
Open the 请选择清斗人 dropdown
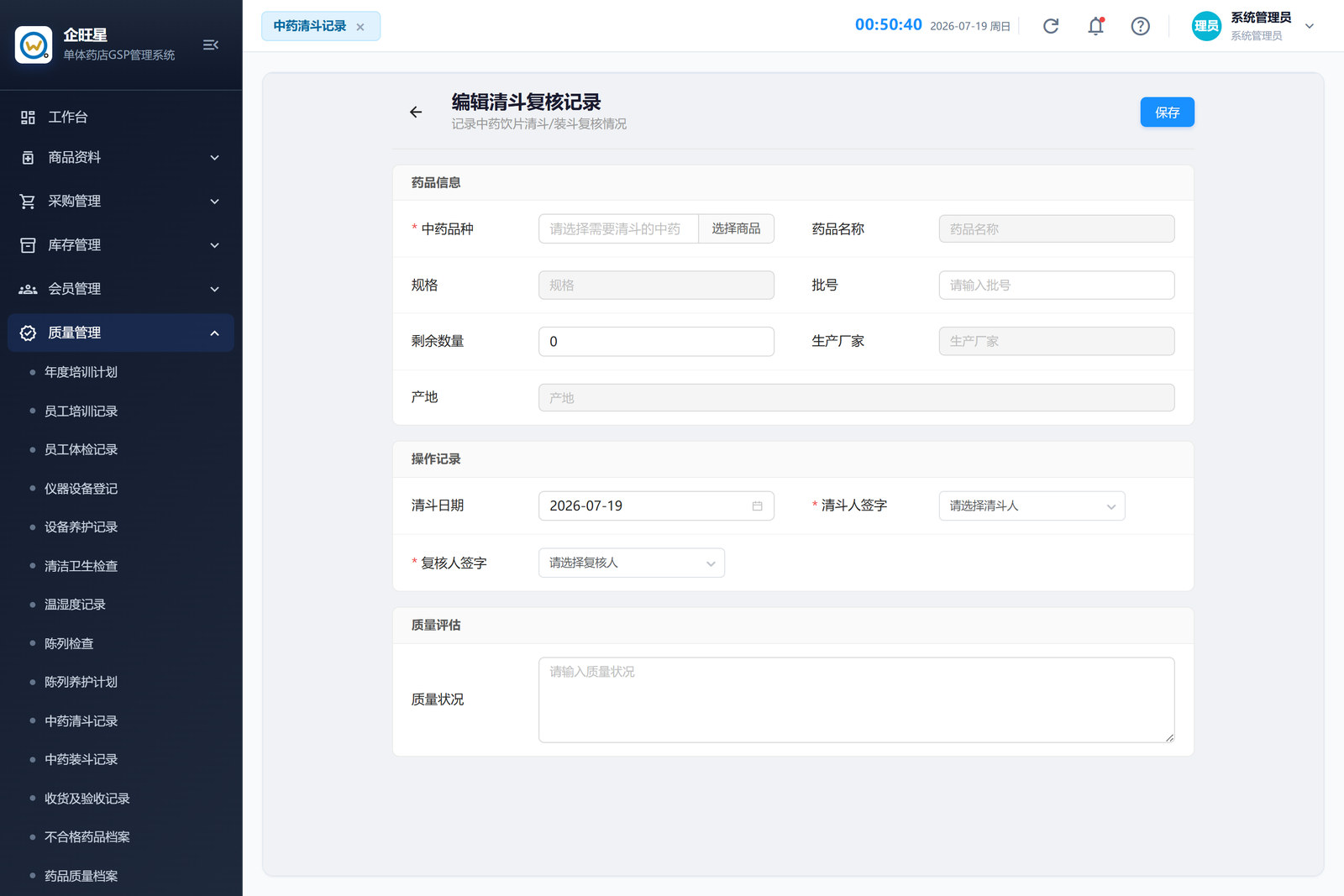[1032, 506]
